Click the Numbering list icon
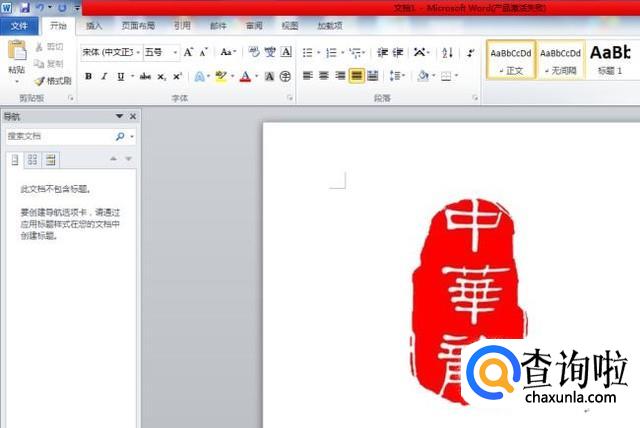The height and width of the screenshot is (428, 640). pyautogui.click(x=331, y=53)
